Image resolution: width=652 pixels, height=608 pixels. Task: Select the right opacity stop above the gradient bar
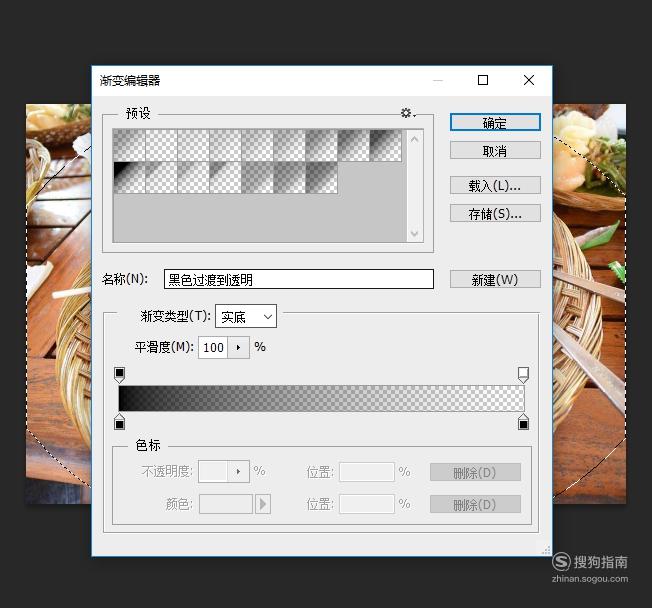click(523, 374)
